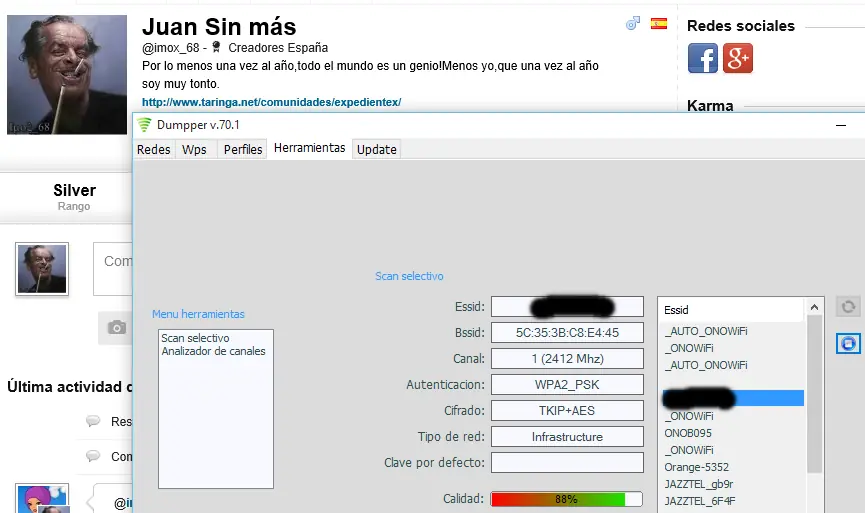
Task: Select Scan selectivo in tools menu
Action: [195, 338]
